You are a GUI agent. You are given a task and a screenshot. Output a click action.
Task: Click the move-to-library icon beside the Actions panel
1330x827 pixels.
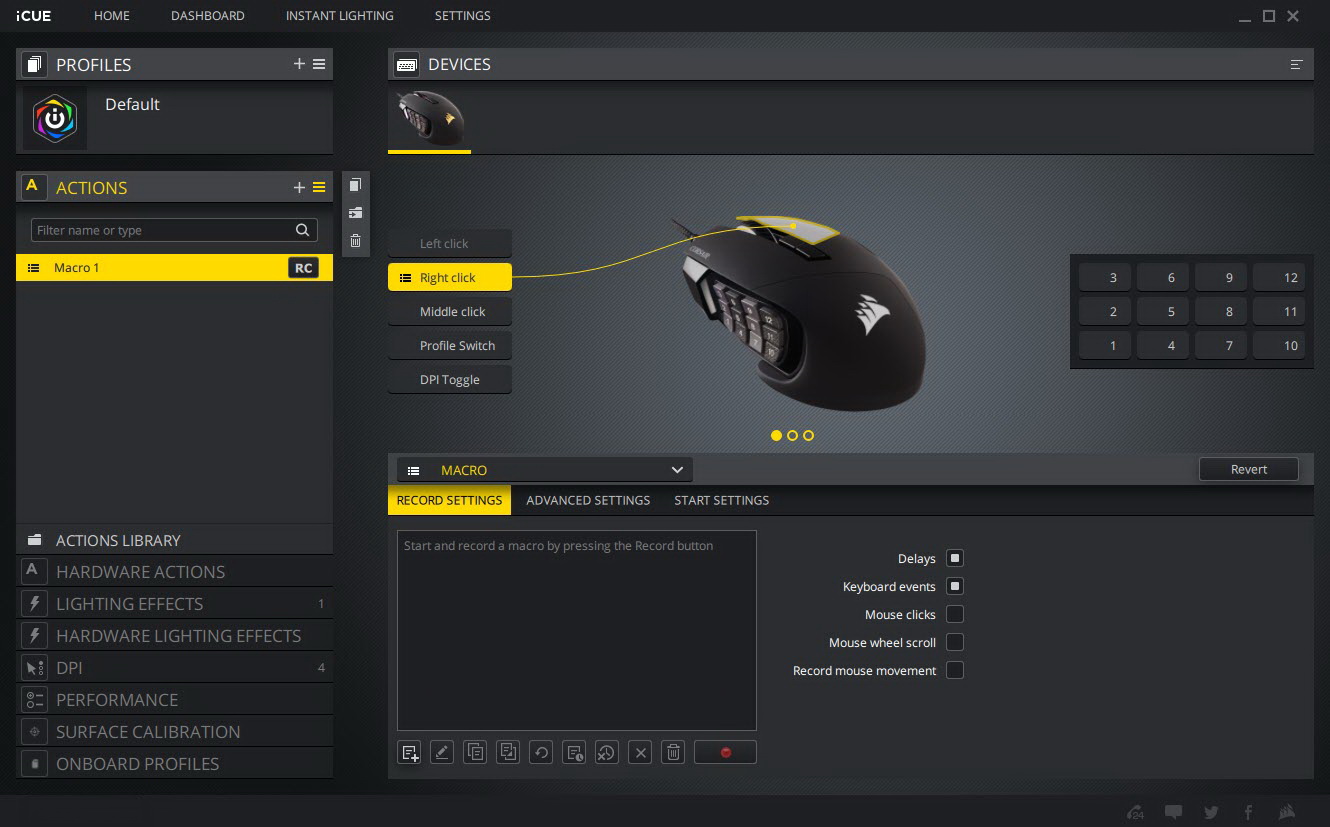point(355,213)
